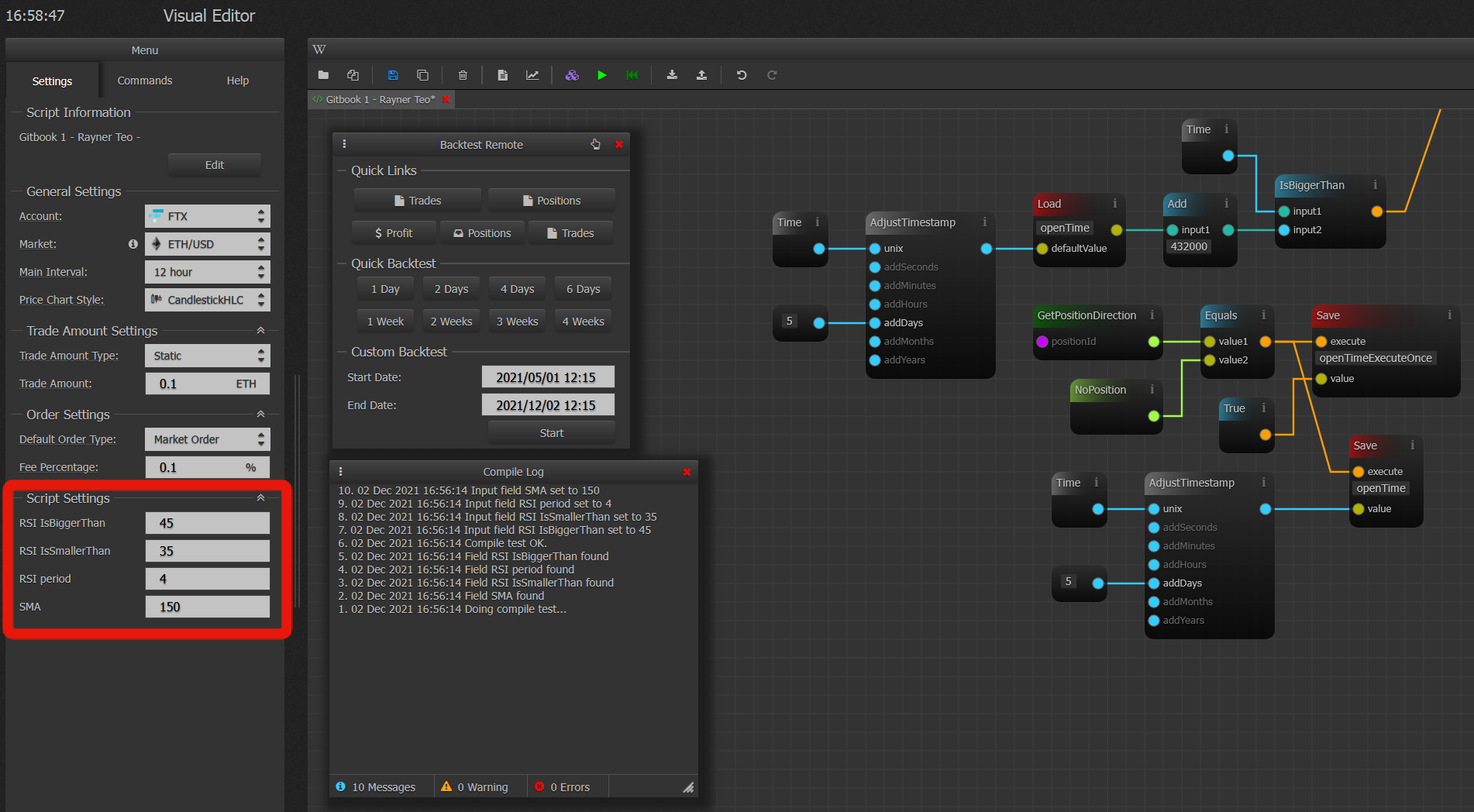This screenshot has height=812, width=1474.
Task: Click the open folder icon in toolbar
Action: 323,75
